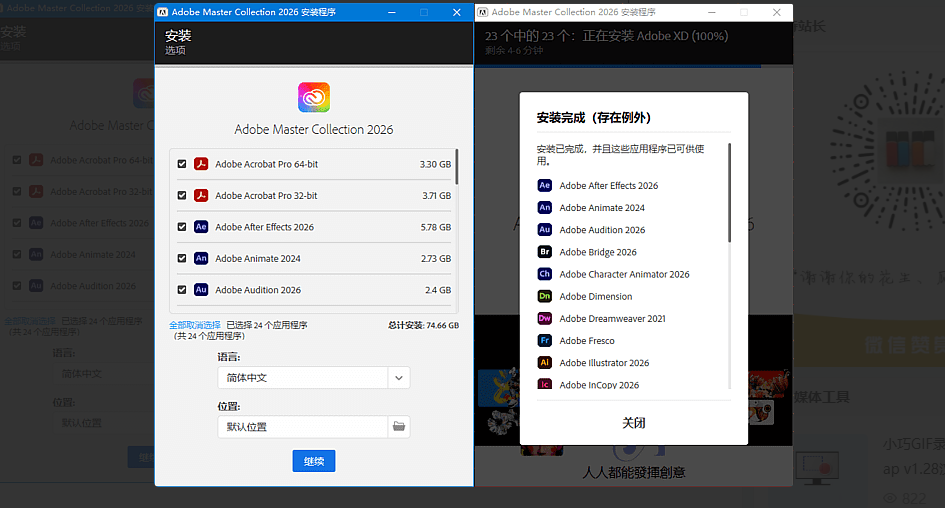This screenshot has width=945, height=508.
Task: Uncheck Adobe Acrobat Pro 64-bit checkbox
Action: [x=182, y=164]
